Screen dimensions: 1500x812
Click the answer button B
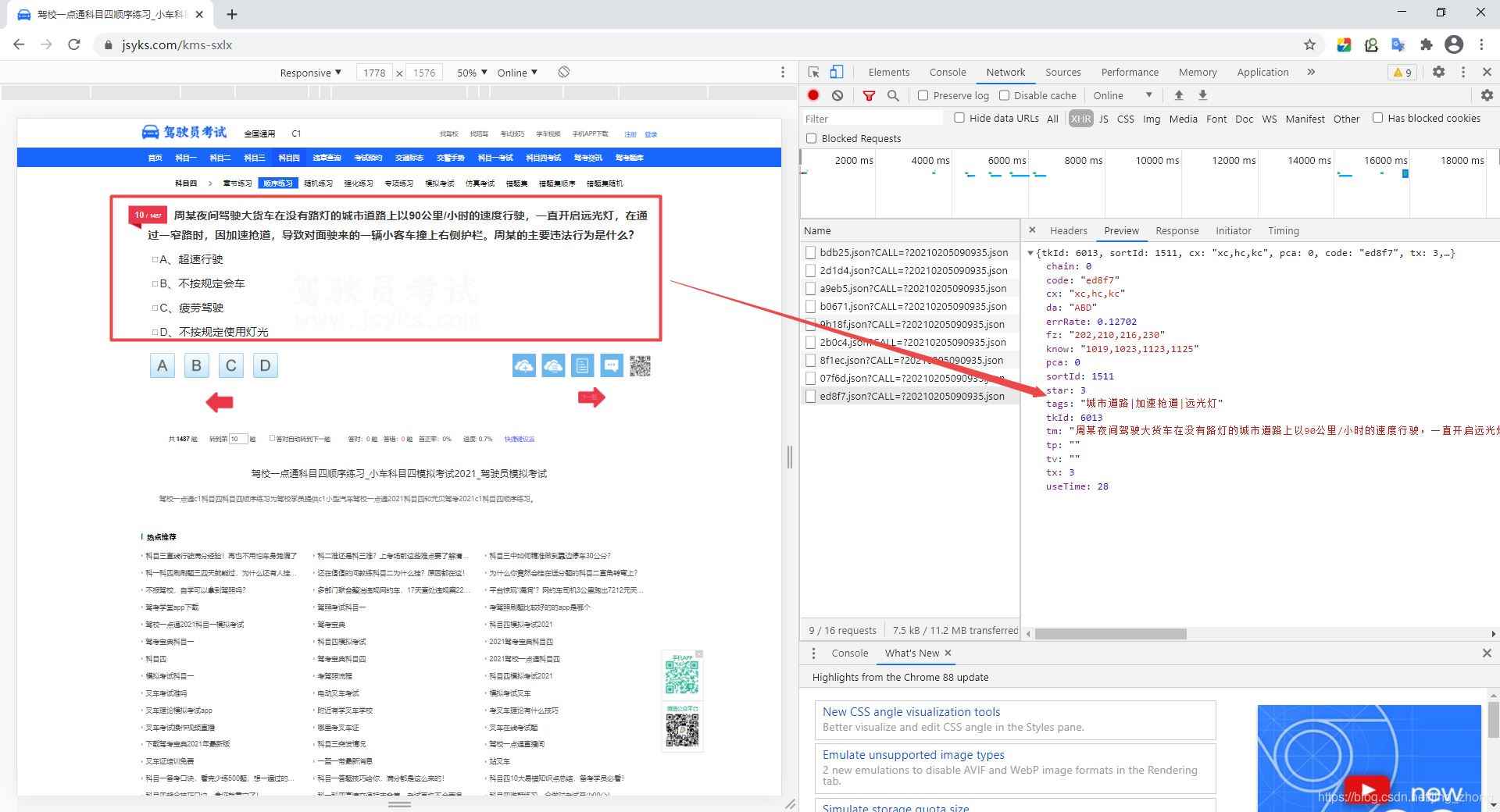tap(196, 365)
